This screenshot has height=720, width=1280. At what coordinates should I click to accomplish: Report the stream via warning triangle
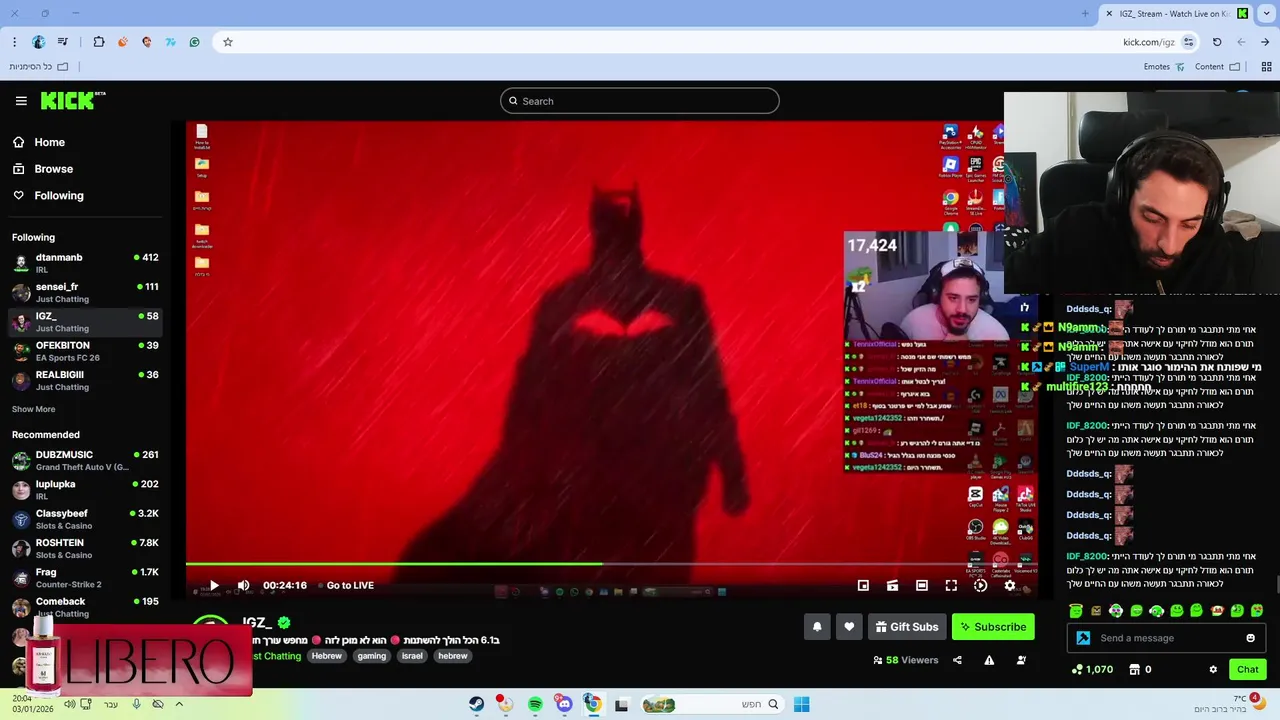point(989,660)
